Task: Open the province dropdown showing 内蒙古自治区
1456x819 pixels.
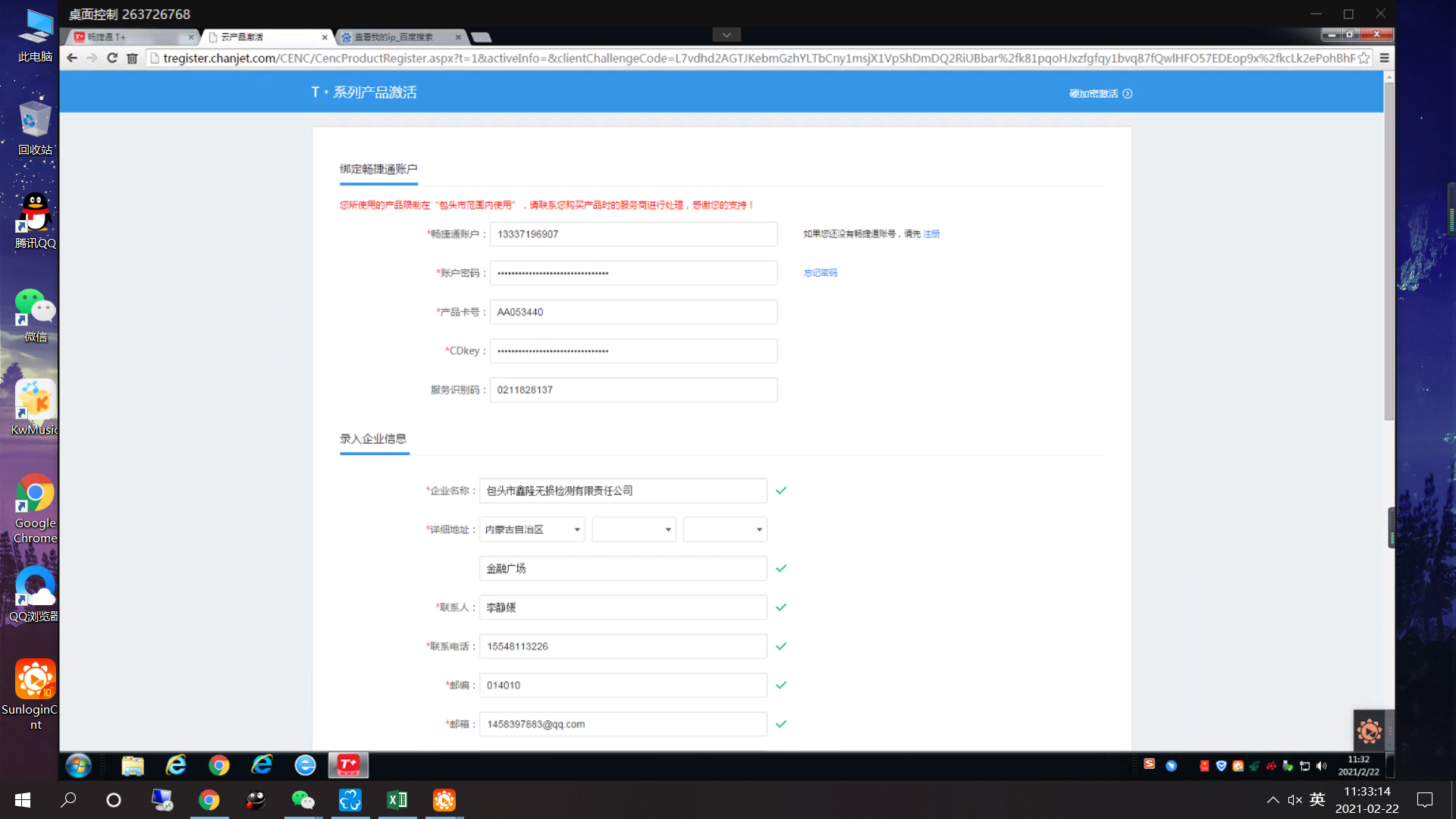Action: pos(532,529)
